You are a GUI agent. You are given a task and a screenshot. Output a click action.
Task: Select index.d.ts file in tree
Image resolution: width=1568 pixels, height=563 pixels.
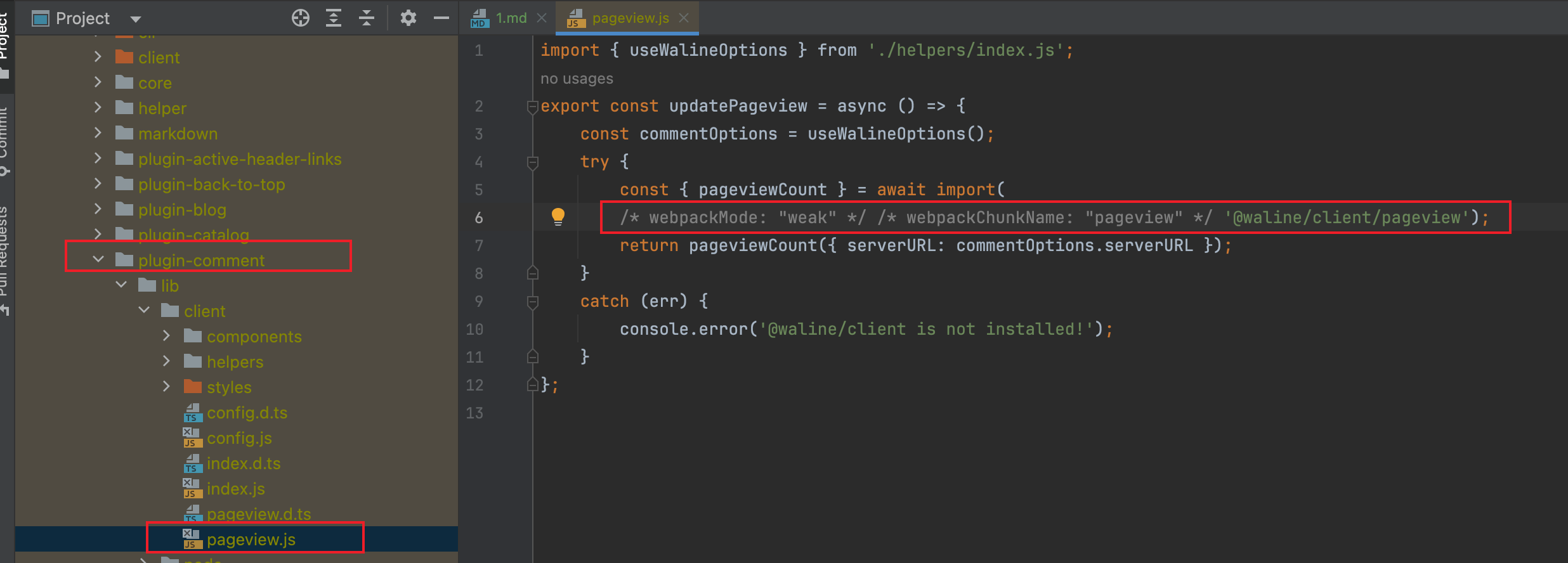pos(243,463)
